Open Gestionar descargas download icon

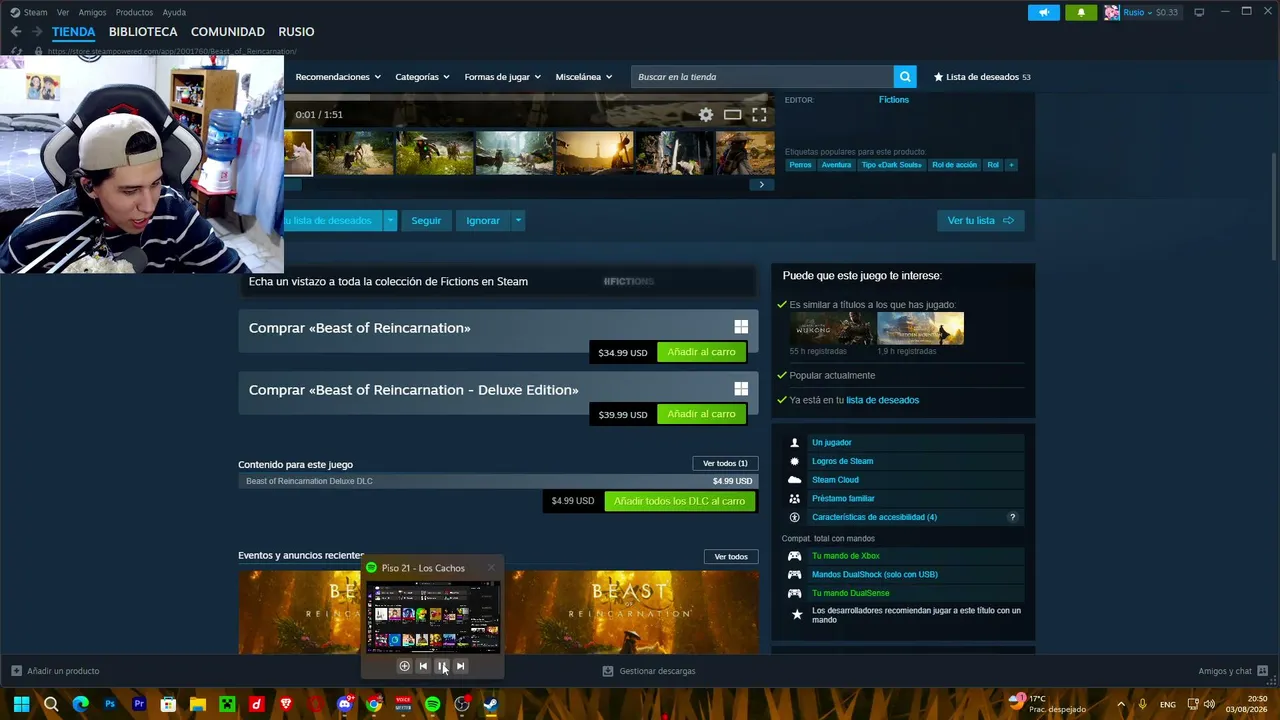608,671
